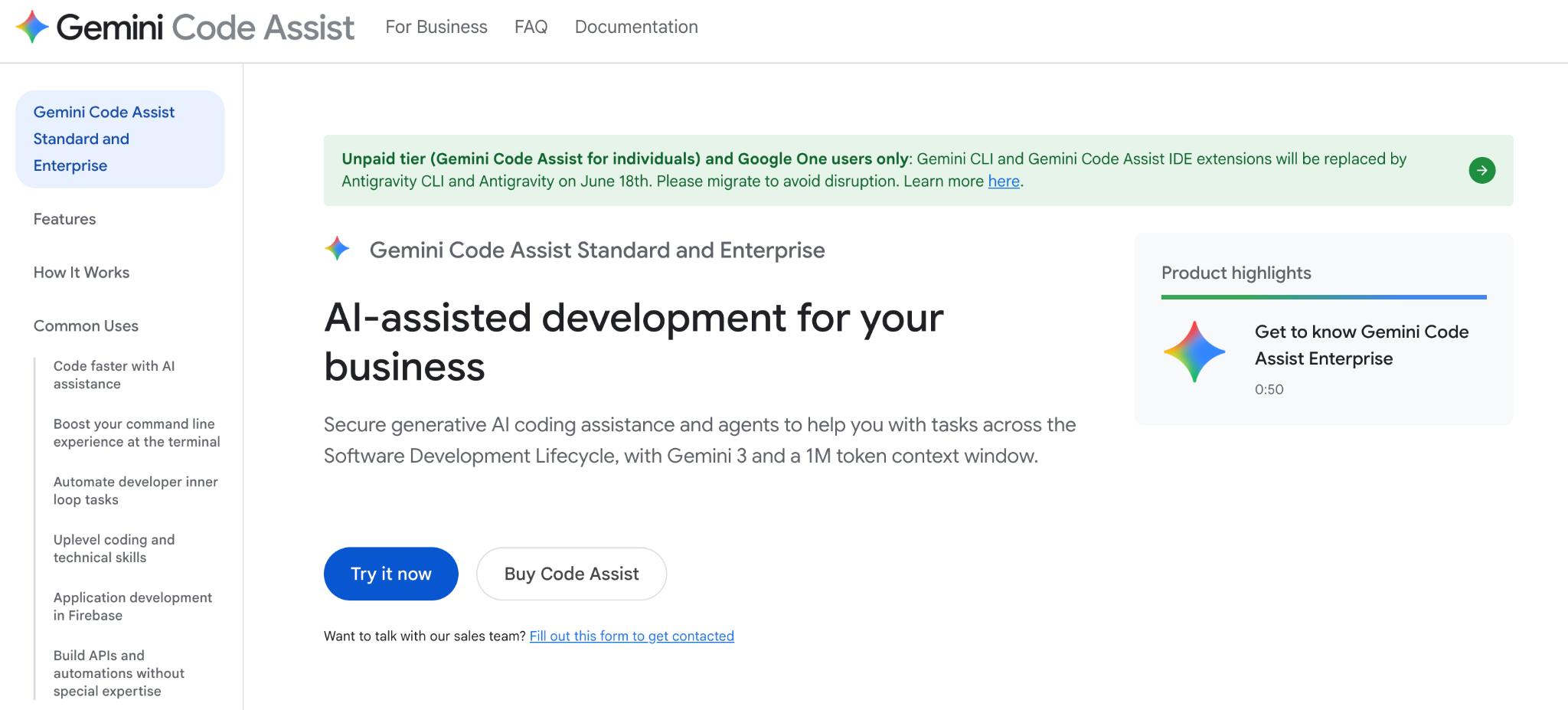Click the 'Gemini Code Assist' wordmark text in header
The width and height of the screenshot is (1568, 710).
click(x=205, y=28)
